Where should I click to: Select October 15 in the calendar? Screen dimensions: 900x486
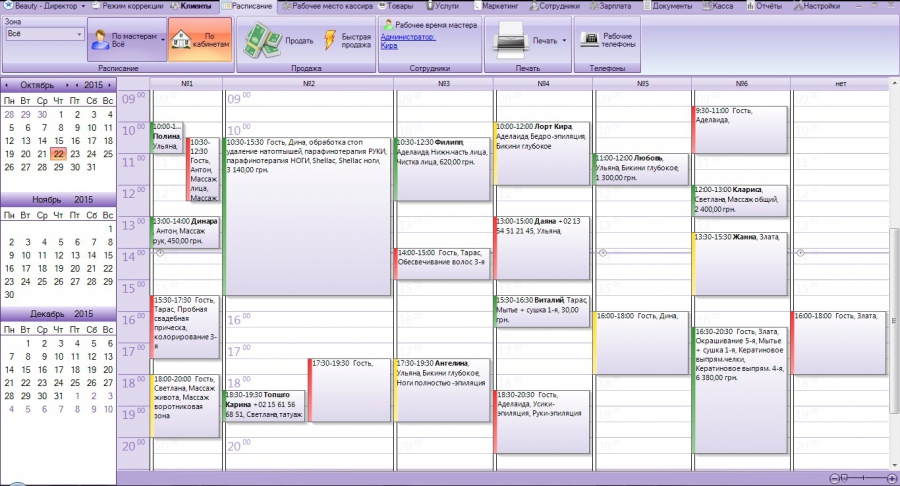(x=59, y=141)
